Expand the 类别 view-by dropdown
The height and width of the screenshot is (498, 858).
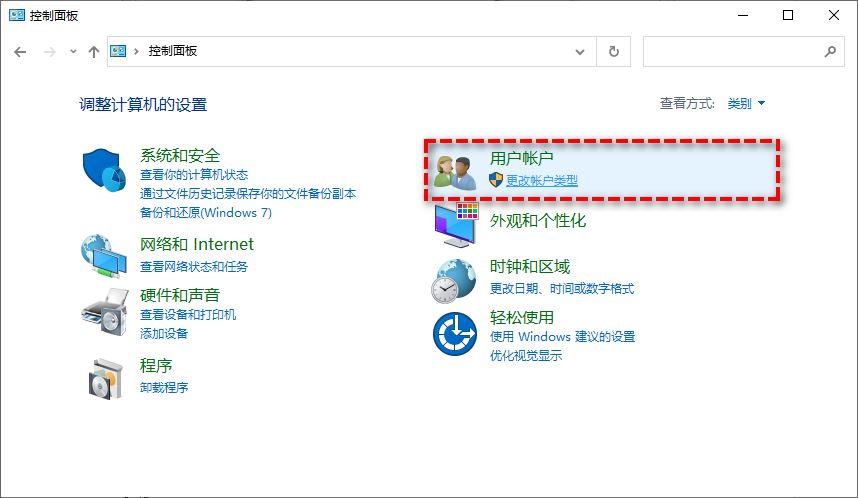pos(746,103)
